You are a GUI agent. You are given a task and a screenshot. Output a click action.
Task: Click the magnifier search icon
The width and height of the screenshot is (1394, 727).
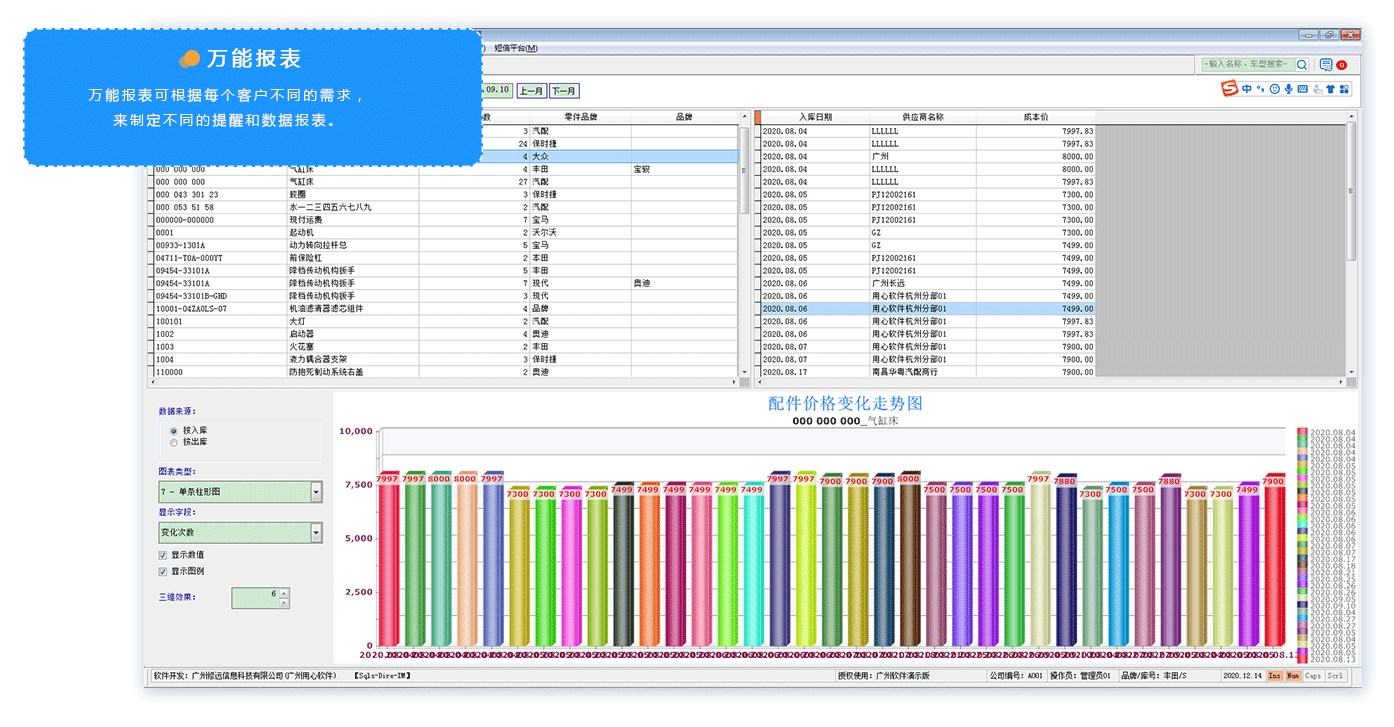(x=1302, y=65)
